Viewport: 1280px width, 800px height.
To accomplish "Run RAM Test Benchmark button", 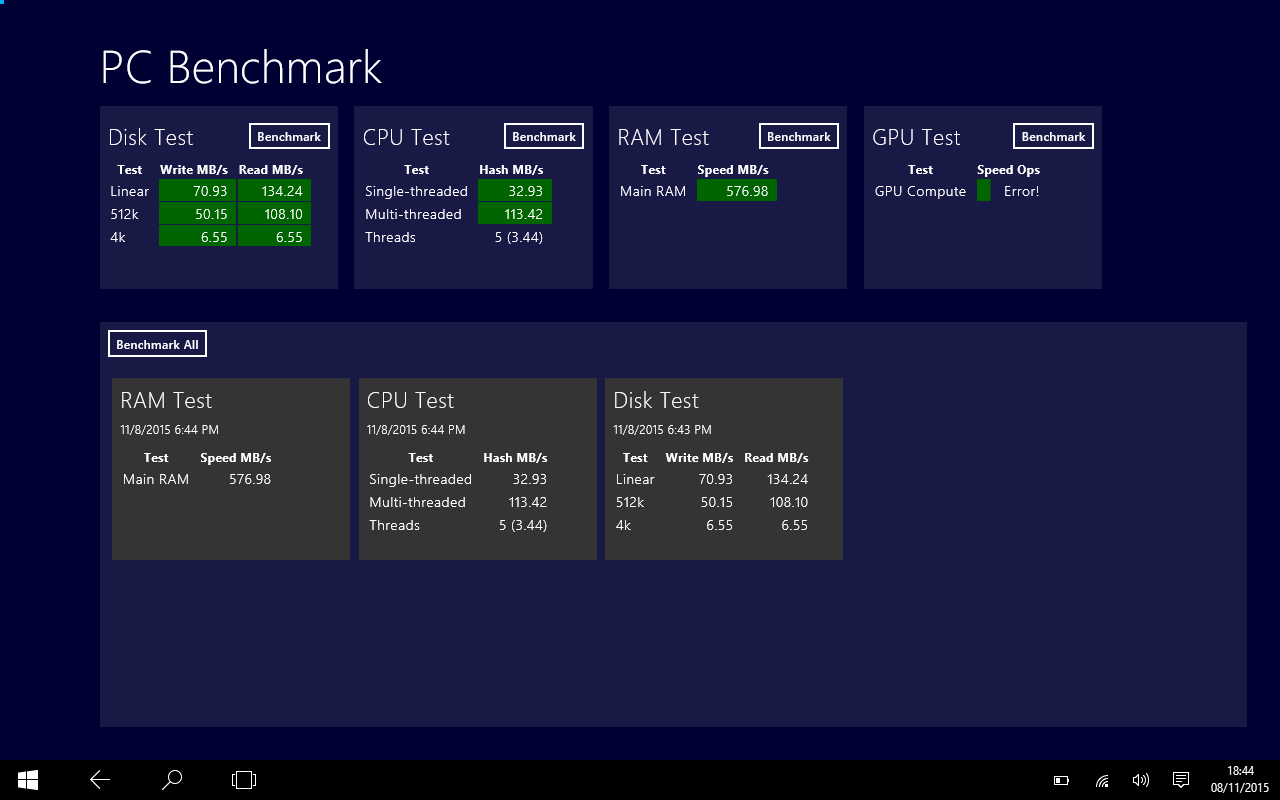I will point(799,136).
